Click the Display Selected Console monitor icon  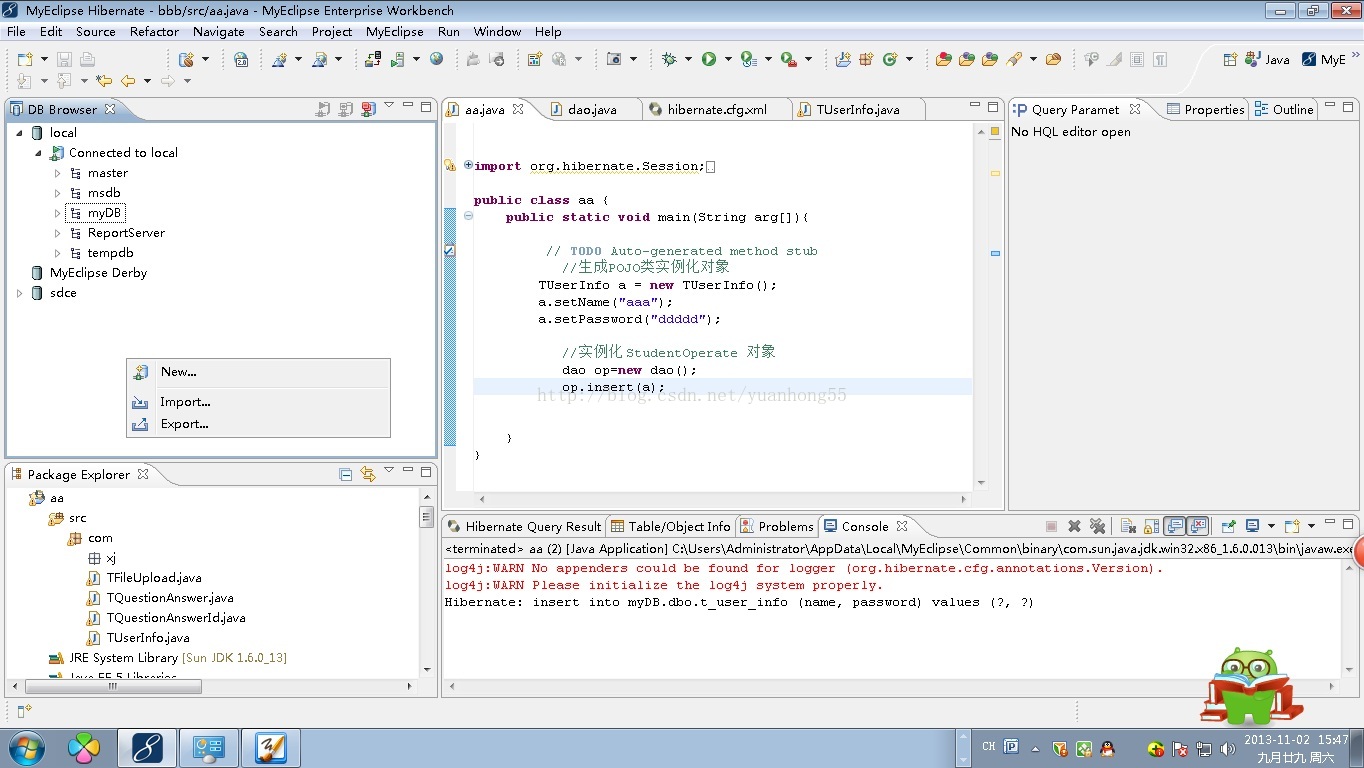click(x=1252, y=526)
